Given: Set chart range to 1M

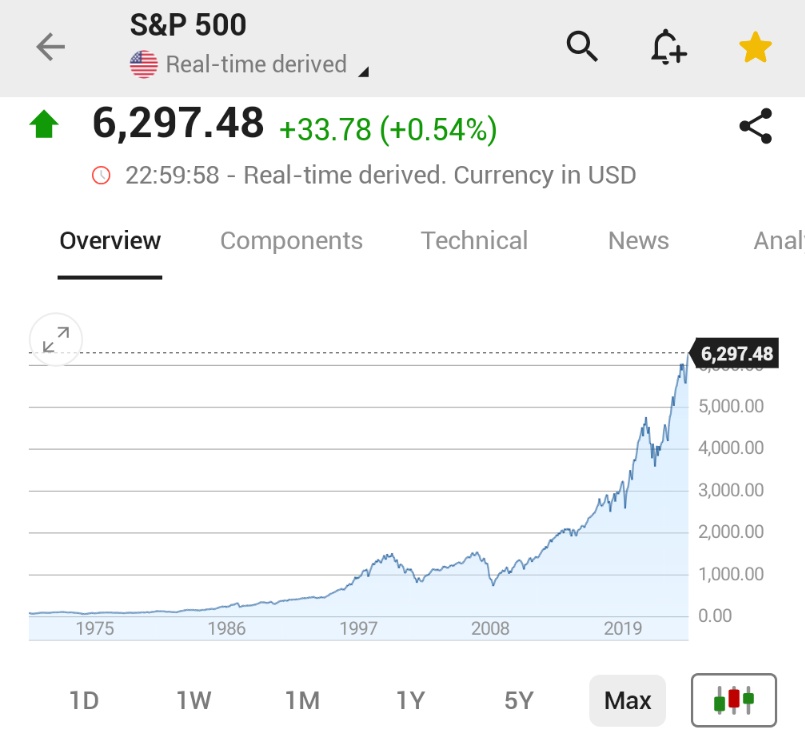Looking at the screenshot, I should tap(302, 700).
